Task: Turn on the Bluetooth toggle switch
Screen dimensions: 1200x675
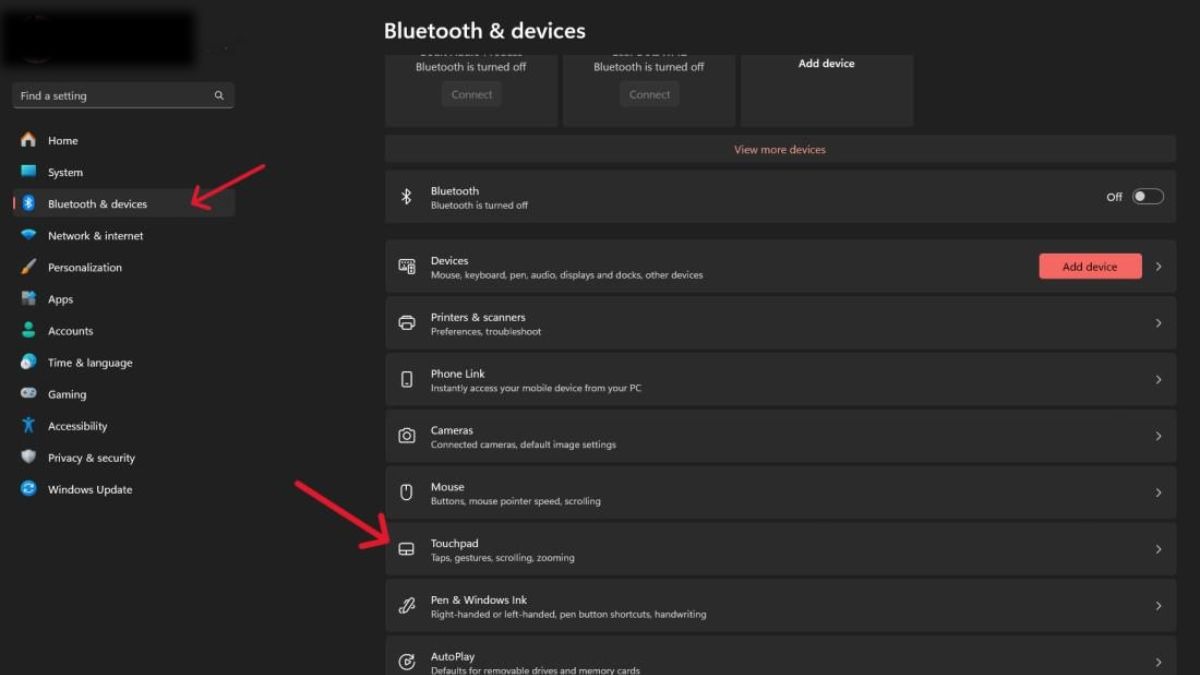Action: pyautogui.click(x=1148, y=197)
